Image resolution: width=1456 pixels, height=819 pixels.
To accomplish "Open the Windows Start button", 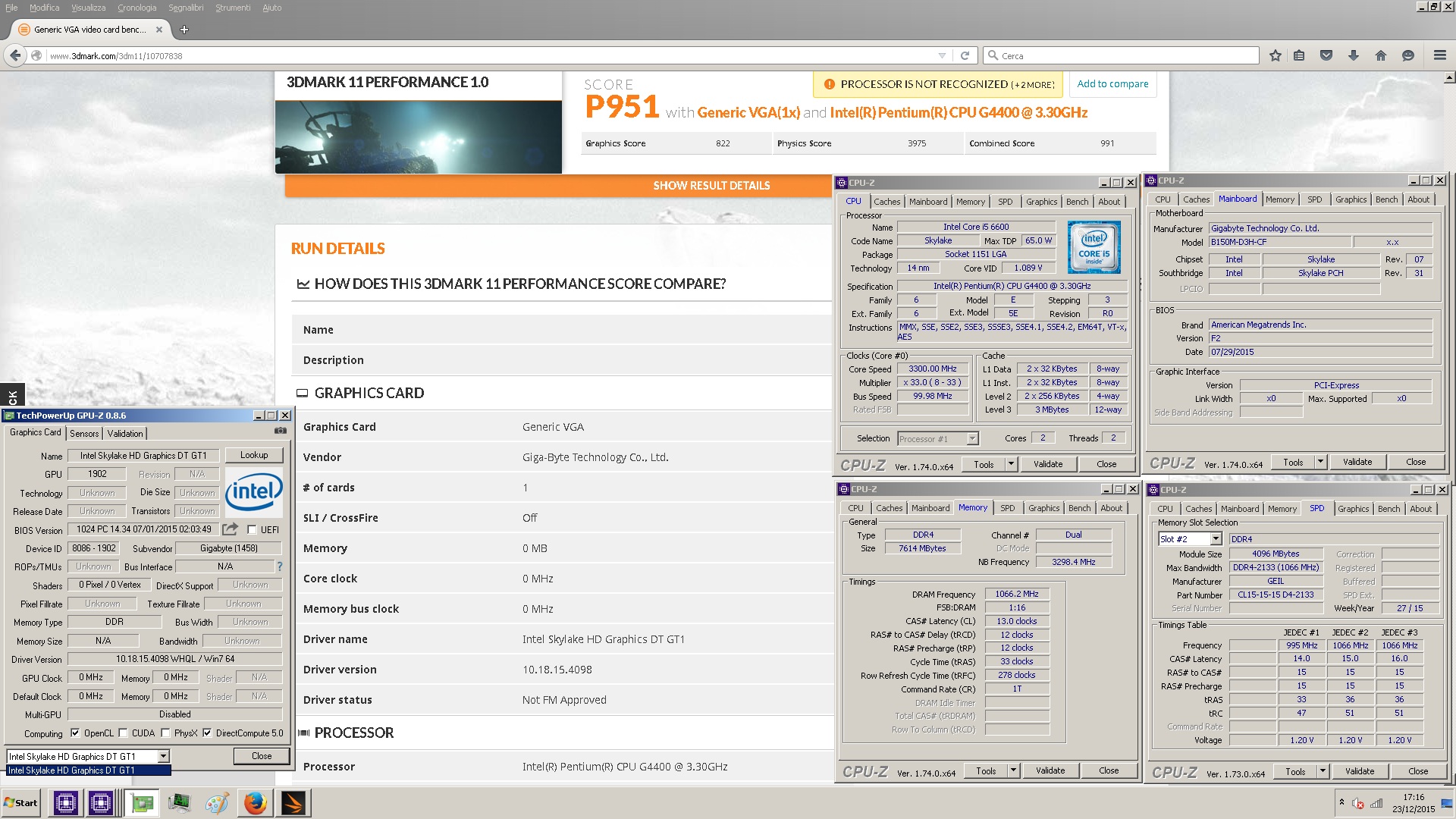I will point(21,803).
